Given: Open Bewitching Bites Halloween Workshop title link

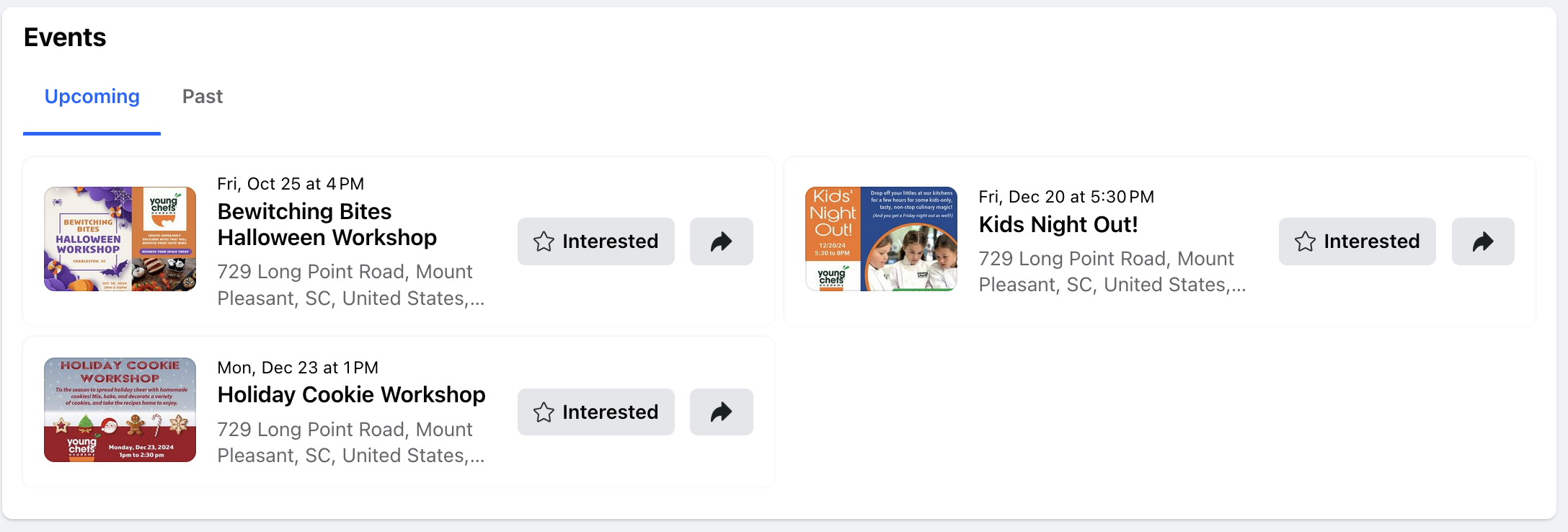Looking at the screenshot, I should [327, 224].
